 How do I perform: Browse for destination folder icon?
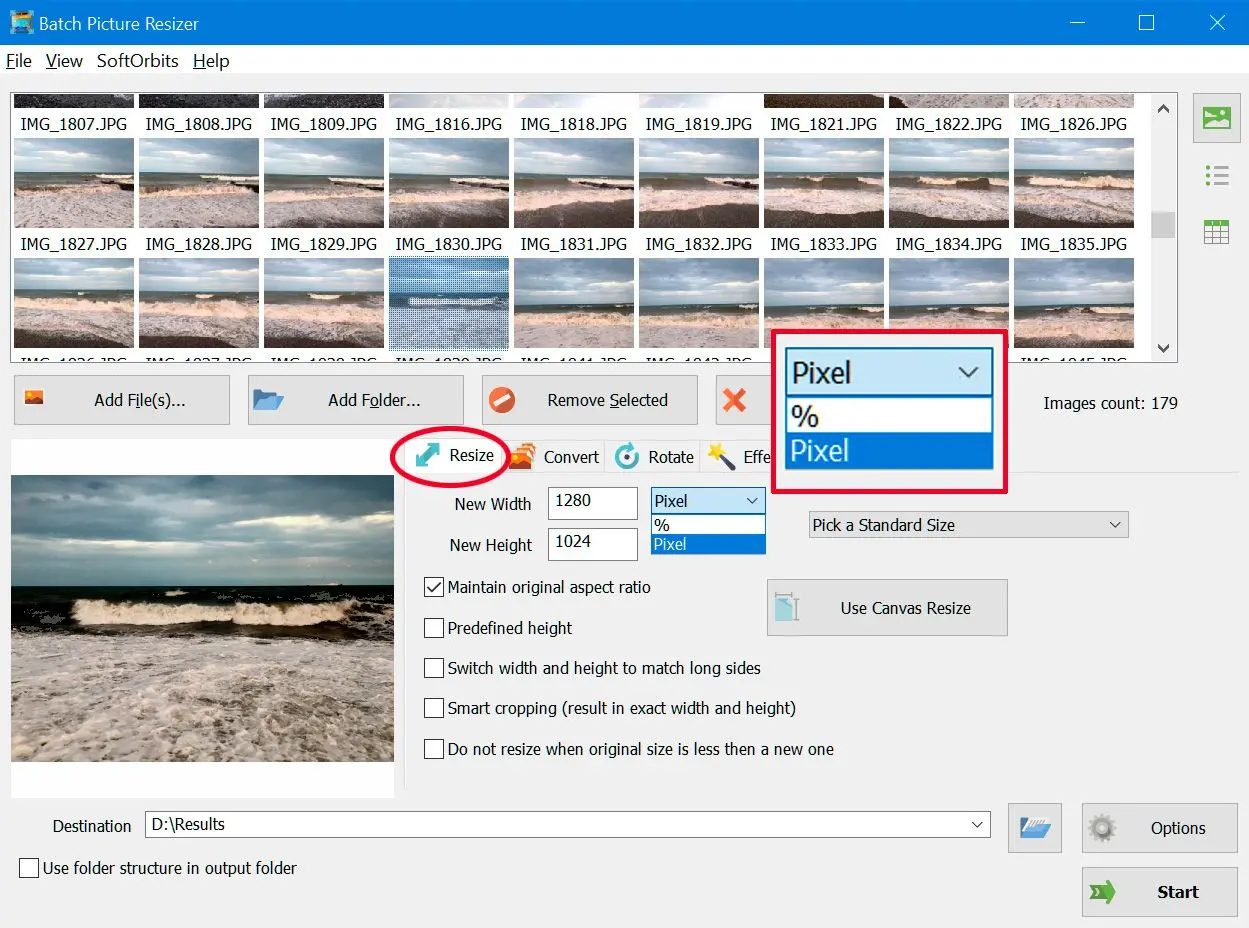tap(1034, 827)
